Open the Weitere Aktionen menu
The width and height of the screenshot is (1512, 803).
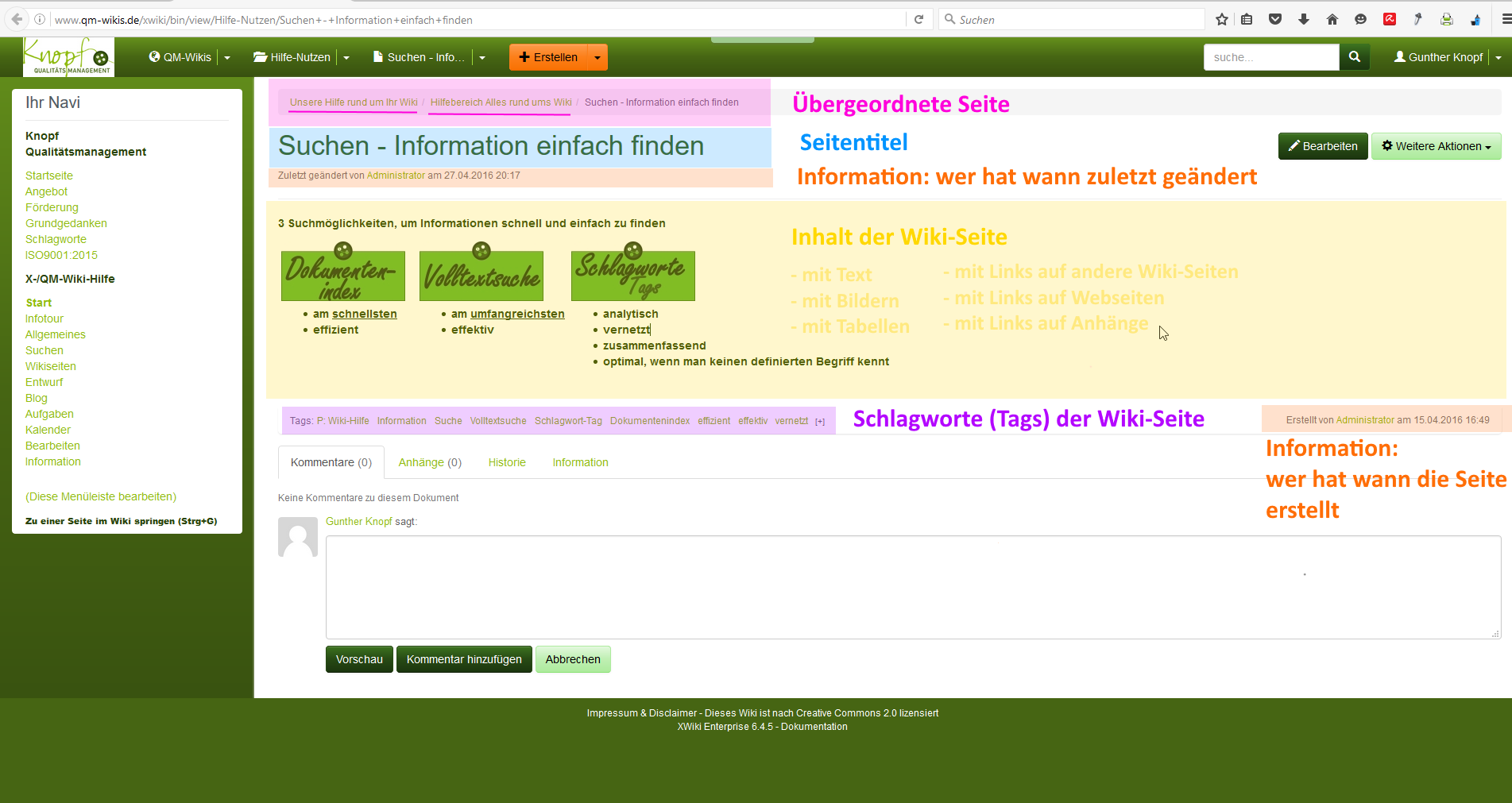[1435, 146]
